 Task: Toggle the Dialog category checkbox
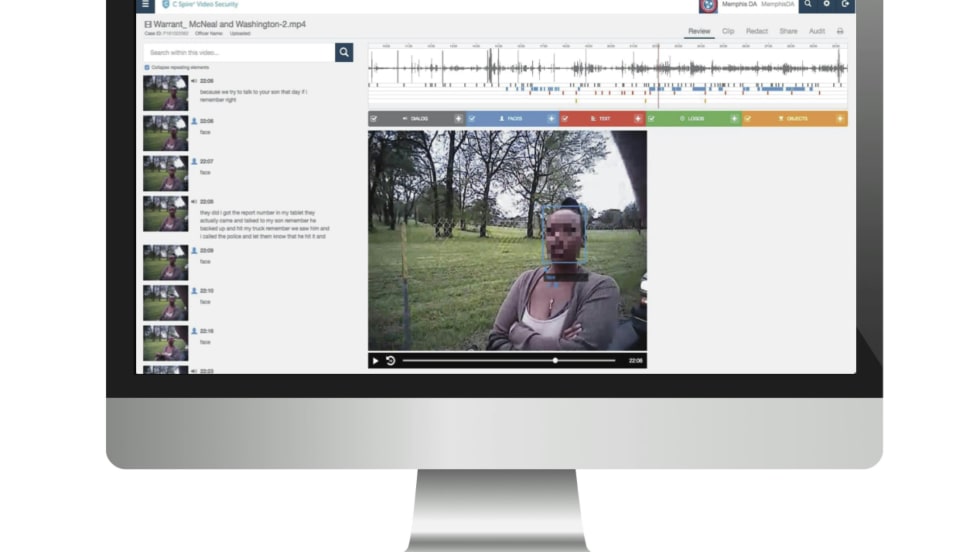(x=374, y=118)
